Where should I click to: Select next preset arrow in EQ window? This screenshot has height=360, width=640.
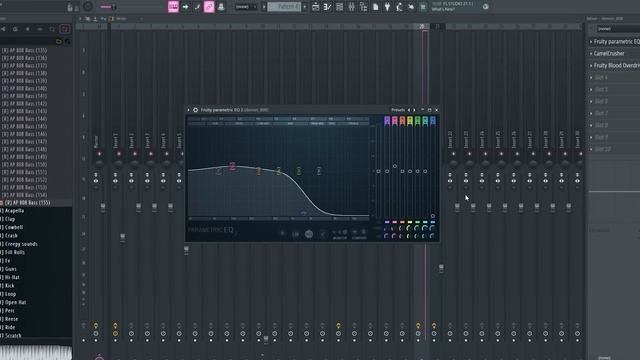coord(414,110)
